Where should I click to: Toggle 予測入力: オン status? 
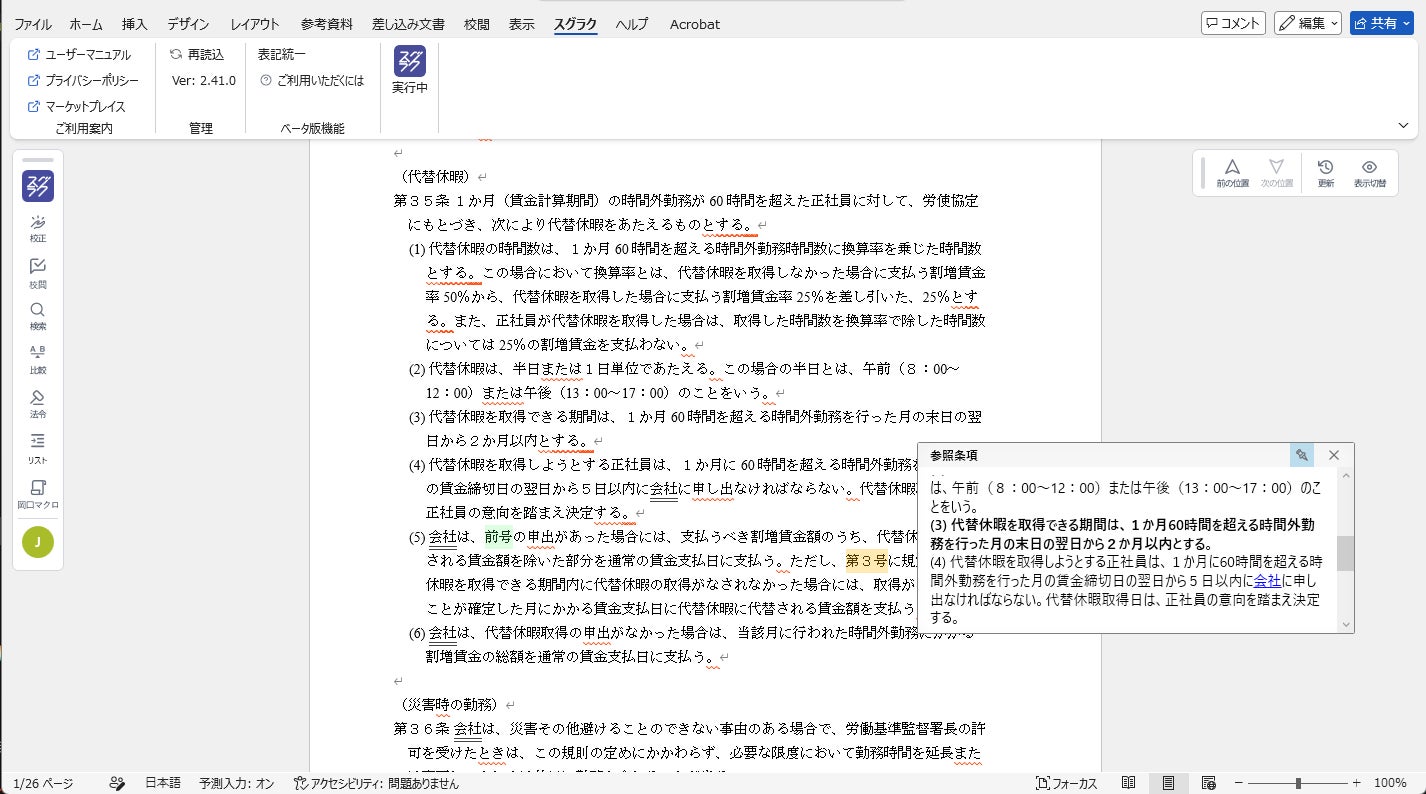click(236, 783)
